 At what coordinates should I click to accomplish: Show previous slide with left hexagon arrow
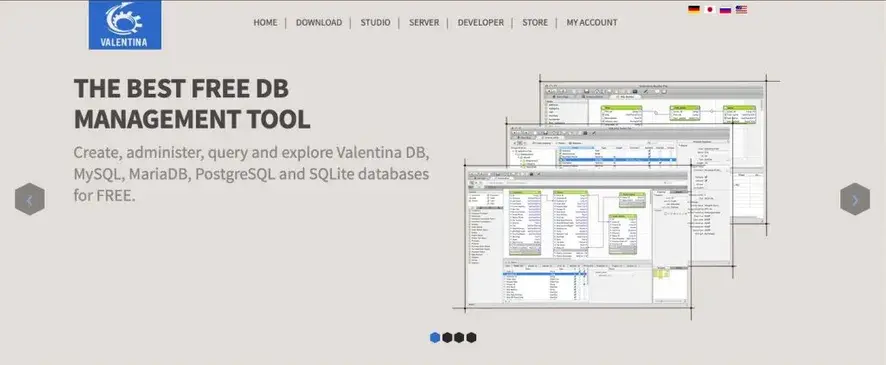click(29, 199)
